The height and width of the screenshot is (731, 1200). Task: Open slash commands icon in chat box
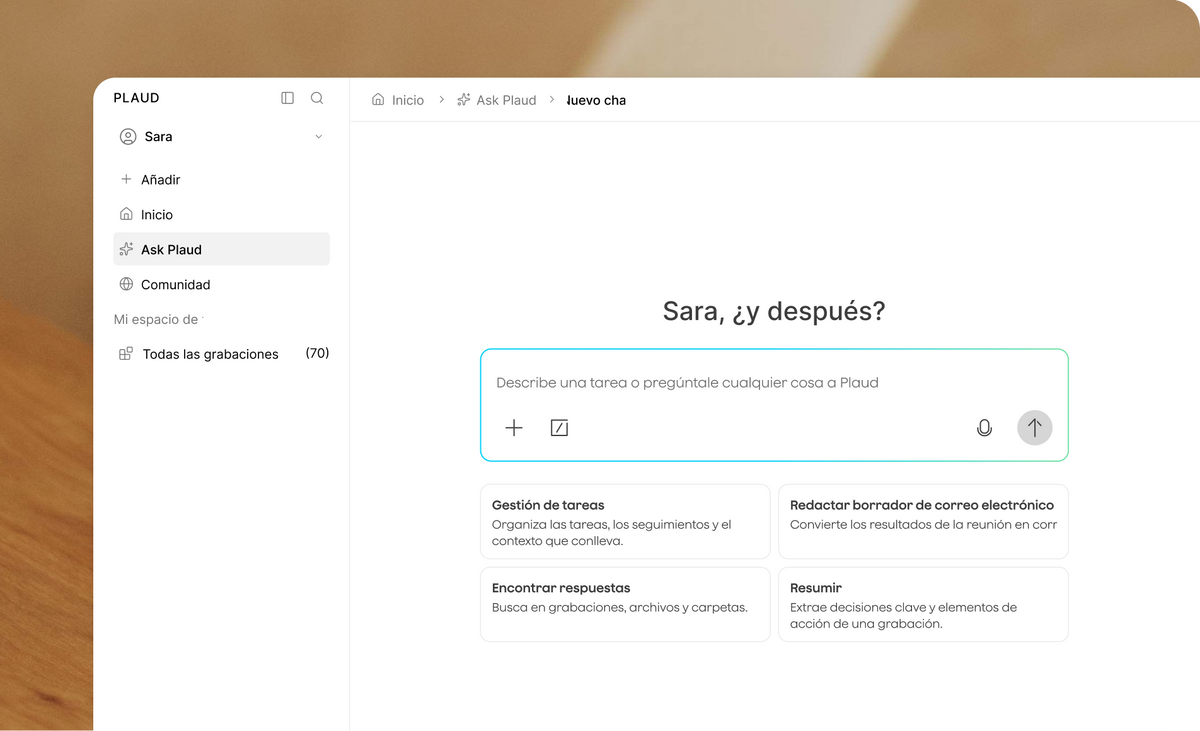pyautogui.click(x=560, y=428)
